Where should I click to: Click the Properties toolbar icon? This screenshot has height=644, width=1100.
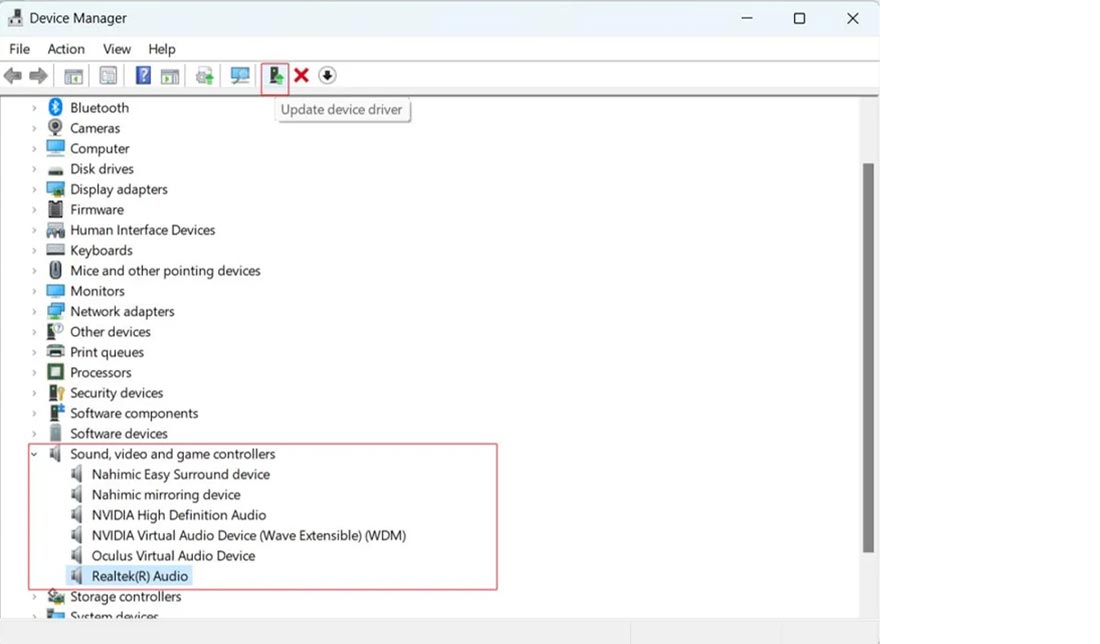[x=108, y=76]
